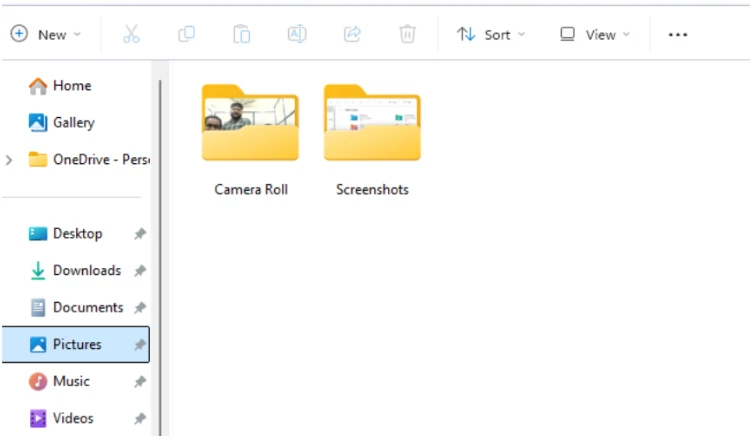Click the pin icon beside Downloads

(x=140, y=271)
